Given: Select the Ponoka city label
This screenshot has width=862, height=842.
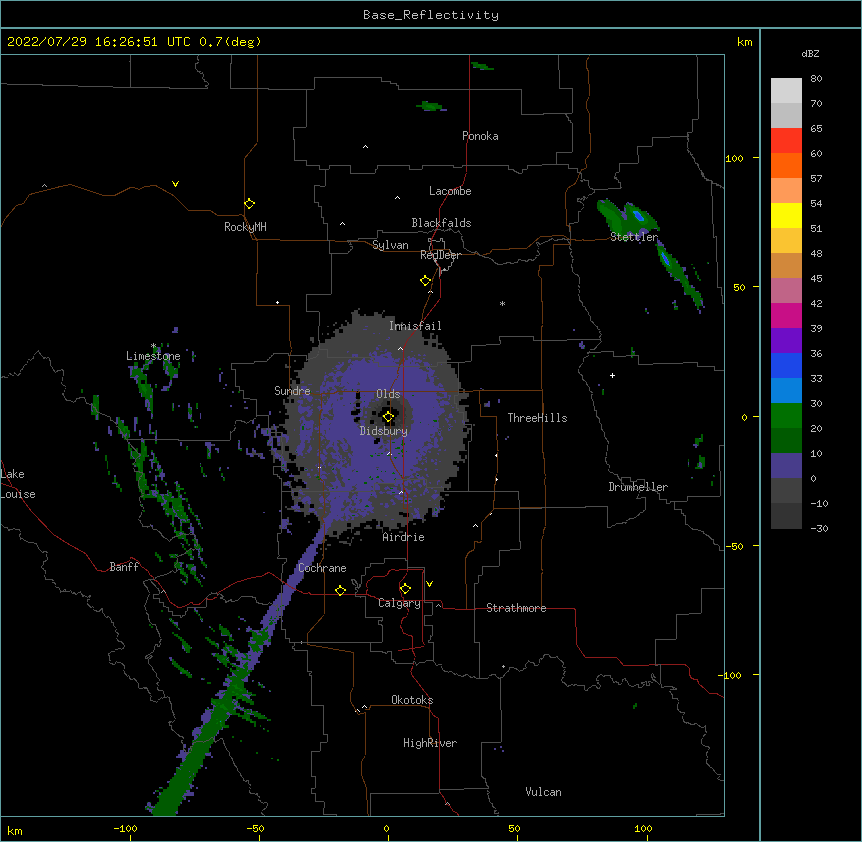Looking at the screenshot, I should coord(480,136).
